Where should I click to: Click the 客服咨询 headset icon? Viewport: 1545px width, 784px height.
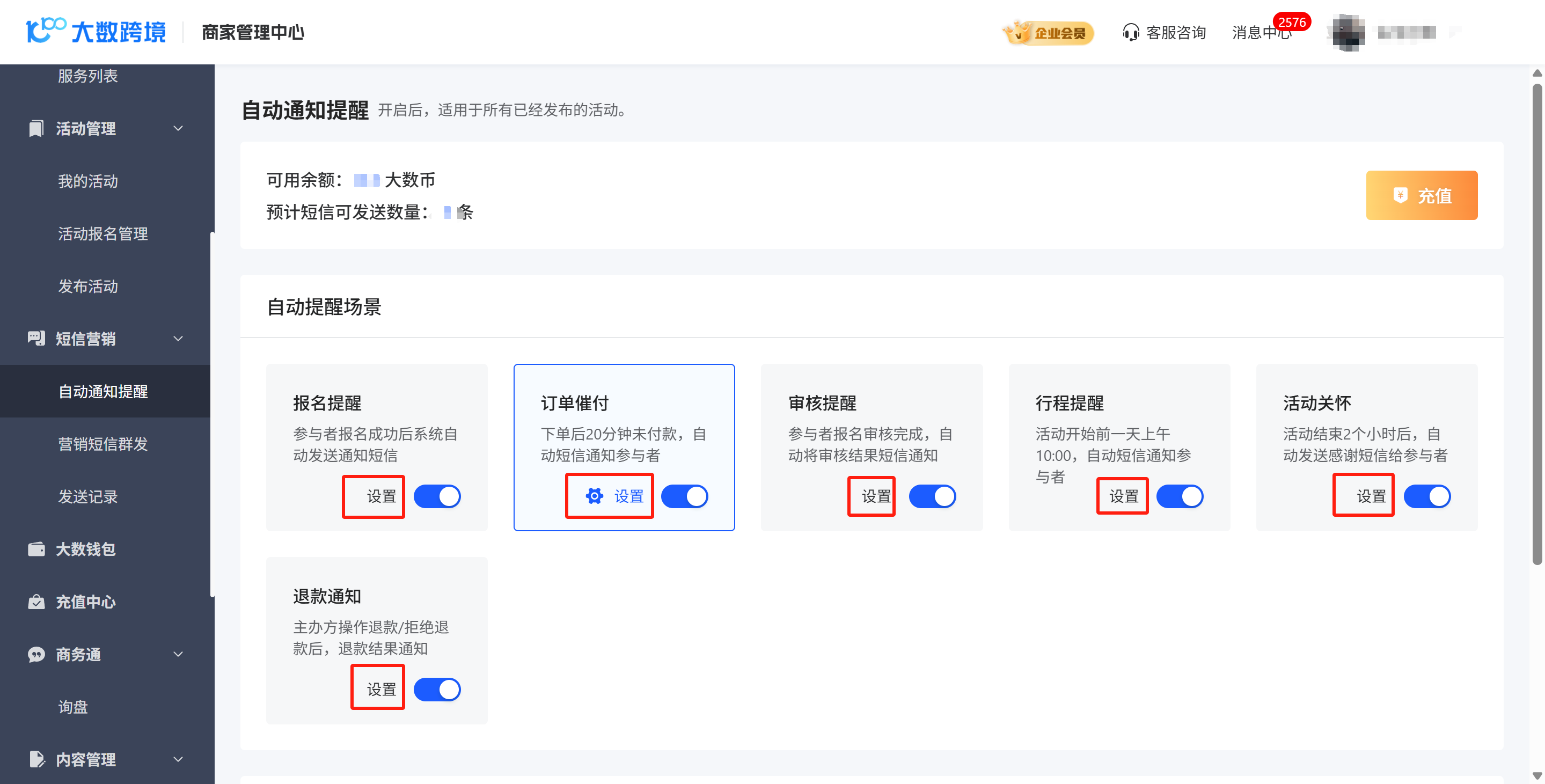pos(1131,32)
